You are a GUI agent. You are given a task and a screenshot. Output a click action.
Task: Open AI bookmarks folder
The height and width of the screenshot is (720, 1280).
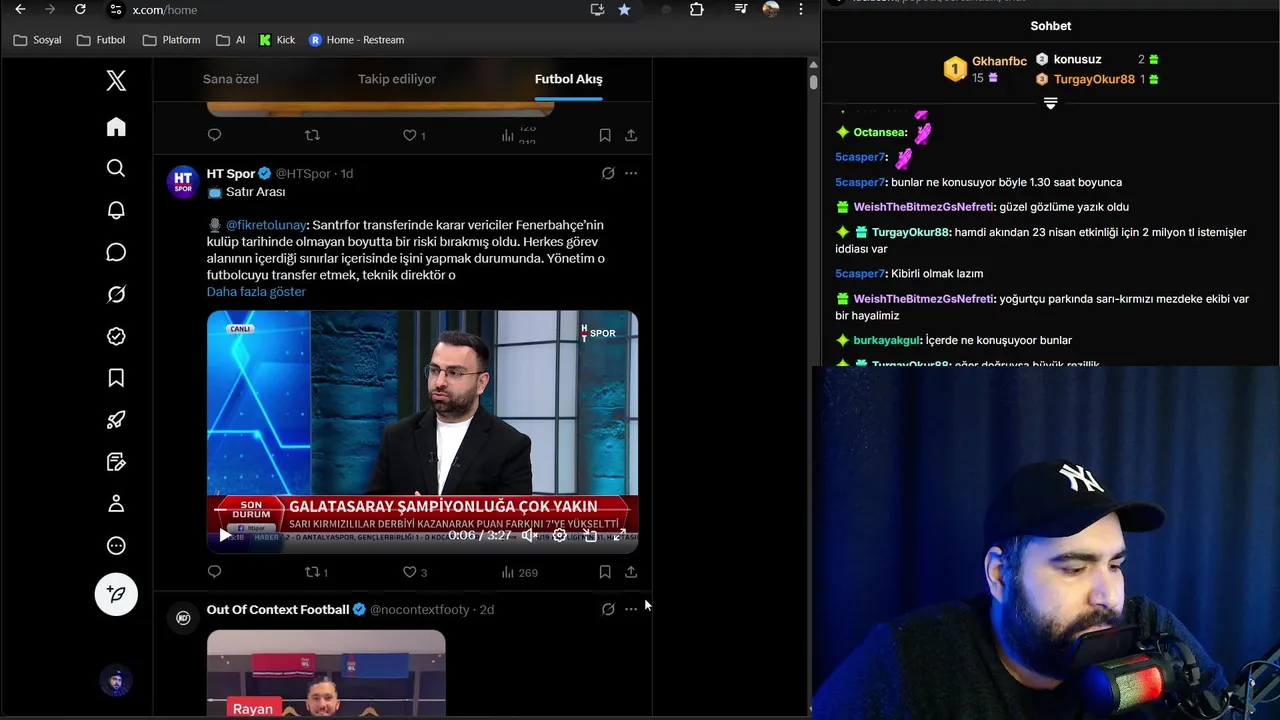coord(231,40)
